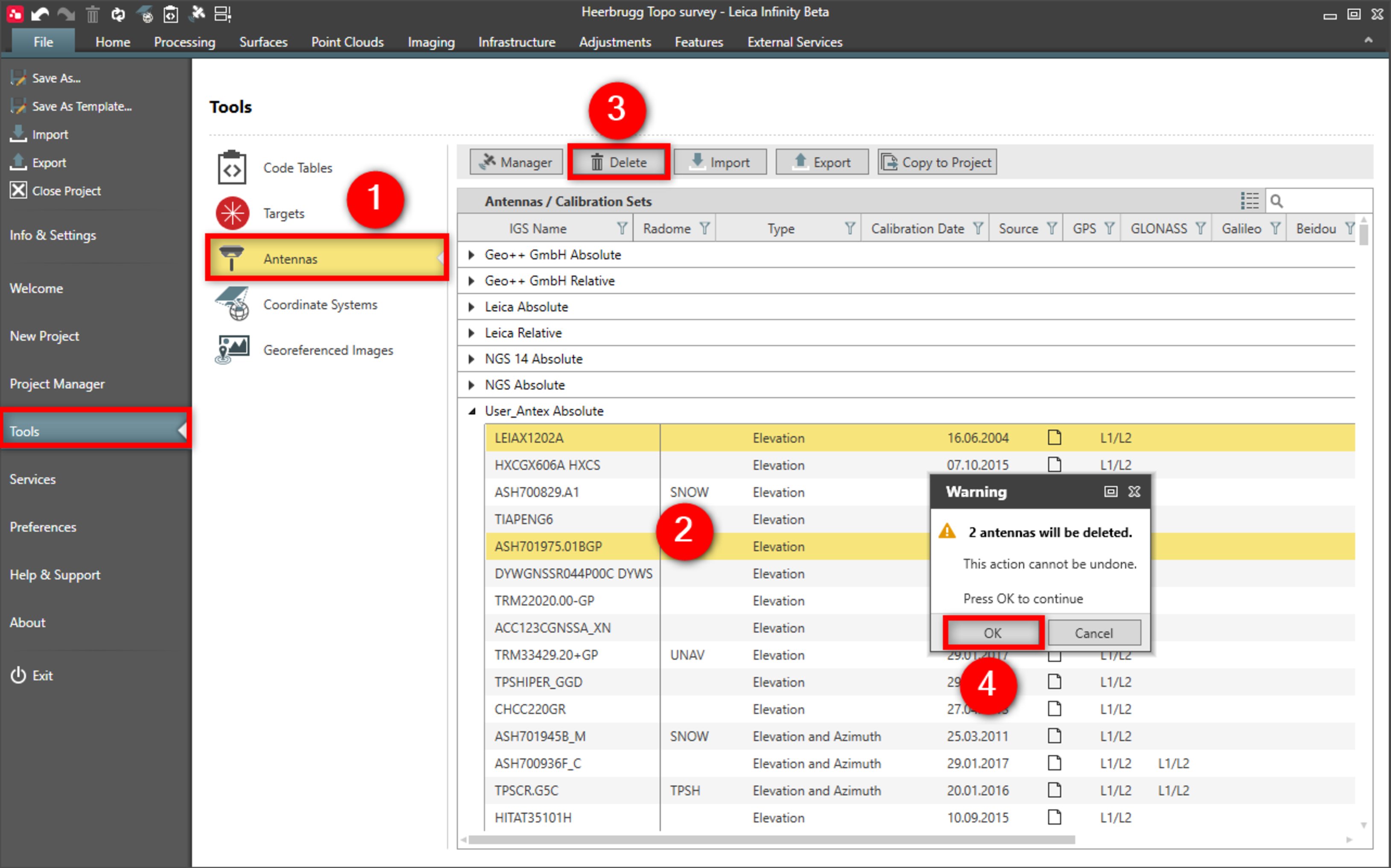Click the source file icon in the TPSCR.G5C row

coord(1054,790)
